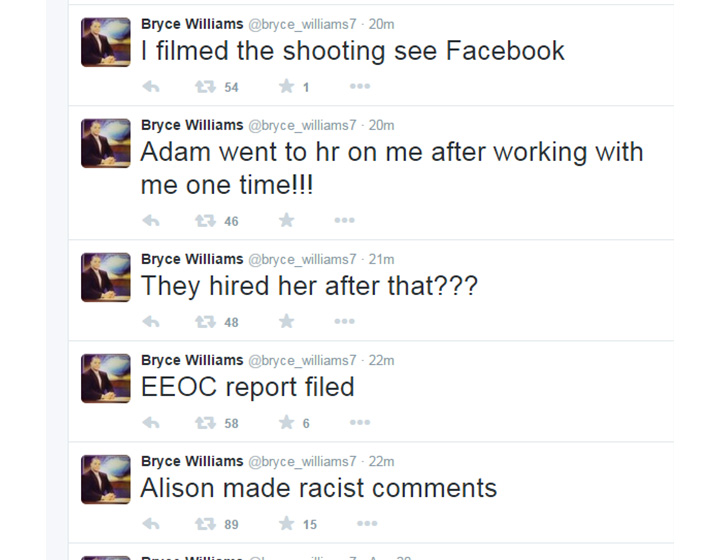Reply to the "Adam went to hr" tweet

pos(151,221)
